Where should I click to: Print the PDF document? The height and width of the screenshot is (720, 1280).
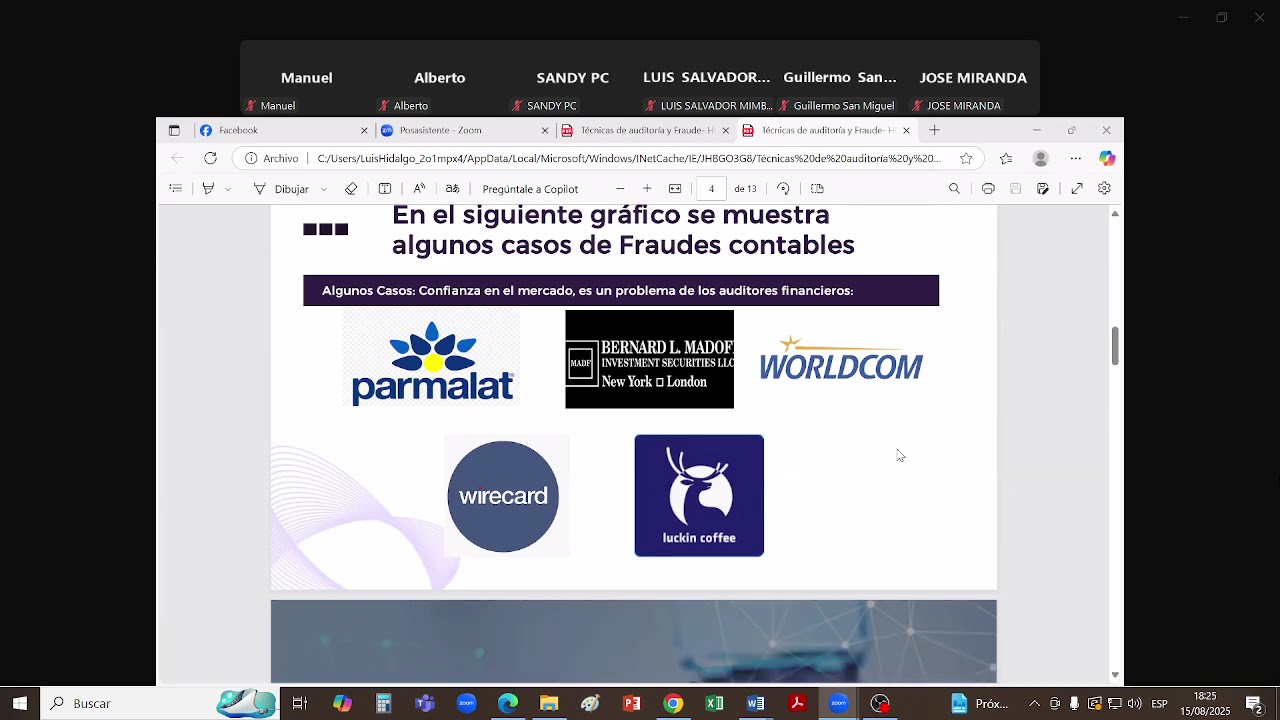(988, 188)
